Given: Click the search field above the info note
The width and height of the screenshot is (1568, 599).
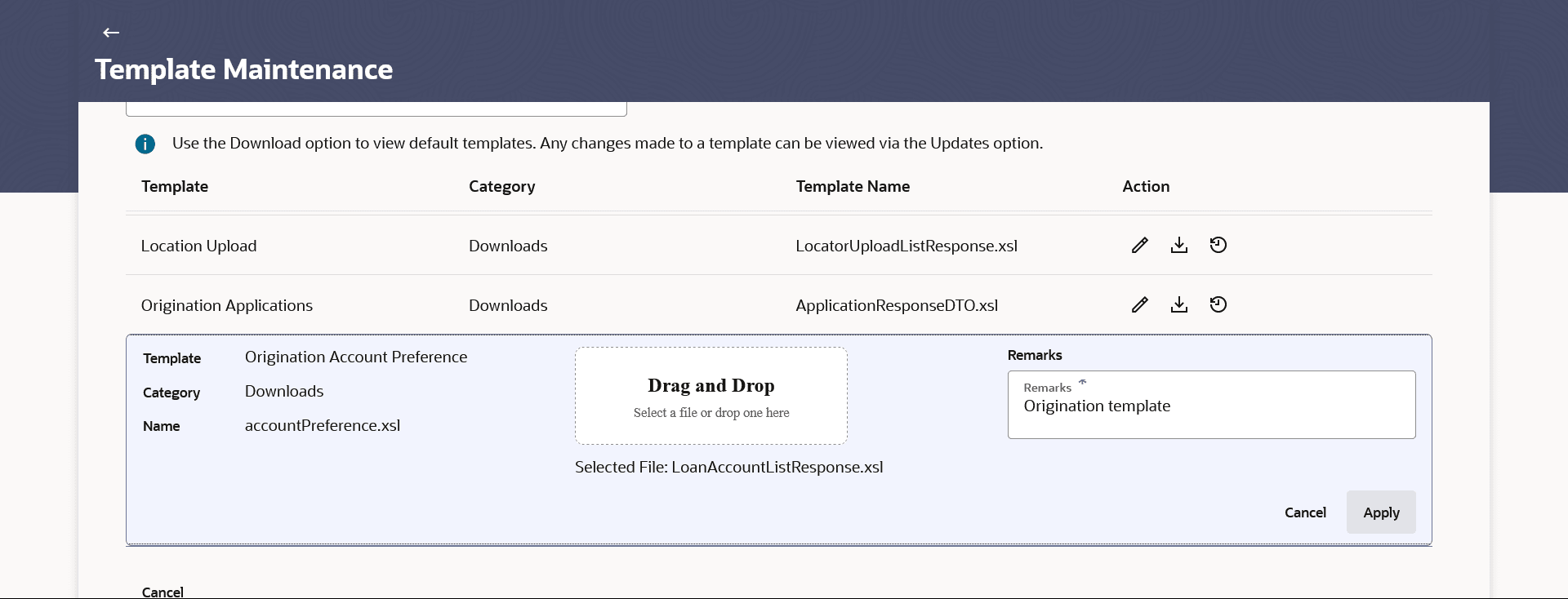Looking at the screenshot, I should click(x=376, y=109).
